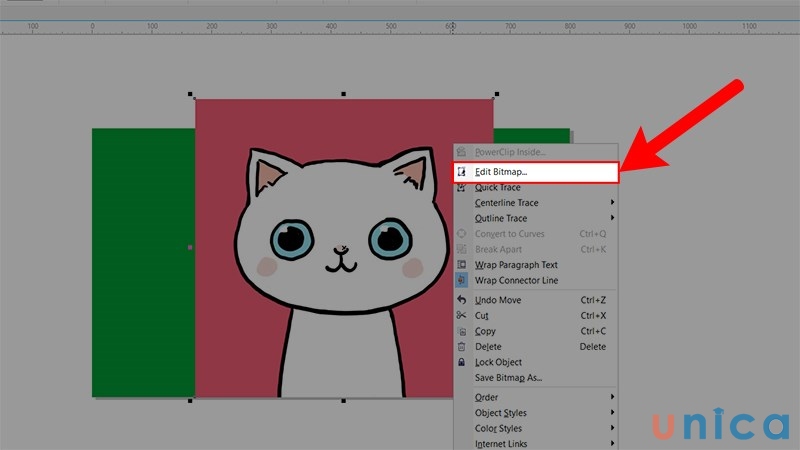Open the Internet Links submenu
The height and width of the screenshot is (450, 800).
click(x=501, y=444)
